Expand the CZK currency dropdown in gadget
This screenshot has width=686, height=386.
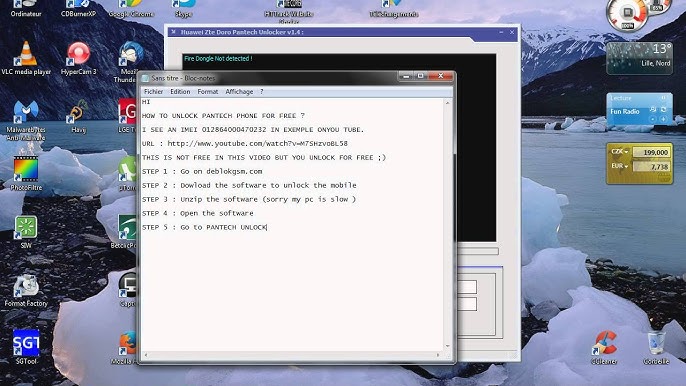(x=620, y=151)
